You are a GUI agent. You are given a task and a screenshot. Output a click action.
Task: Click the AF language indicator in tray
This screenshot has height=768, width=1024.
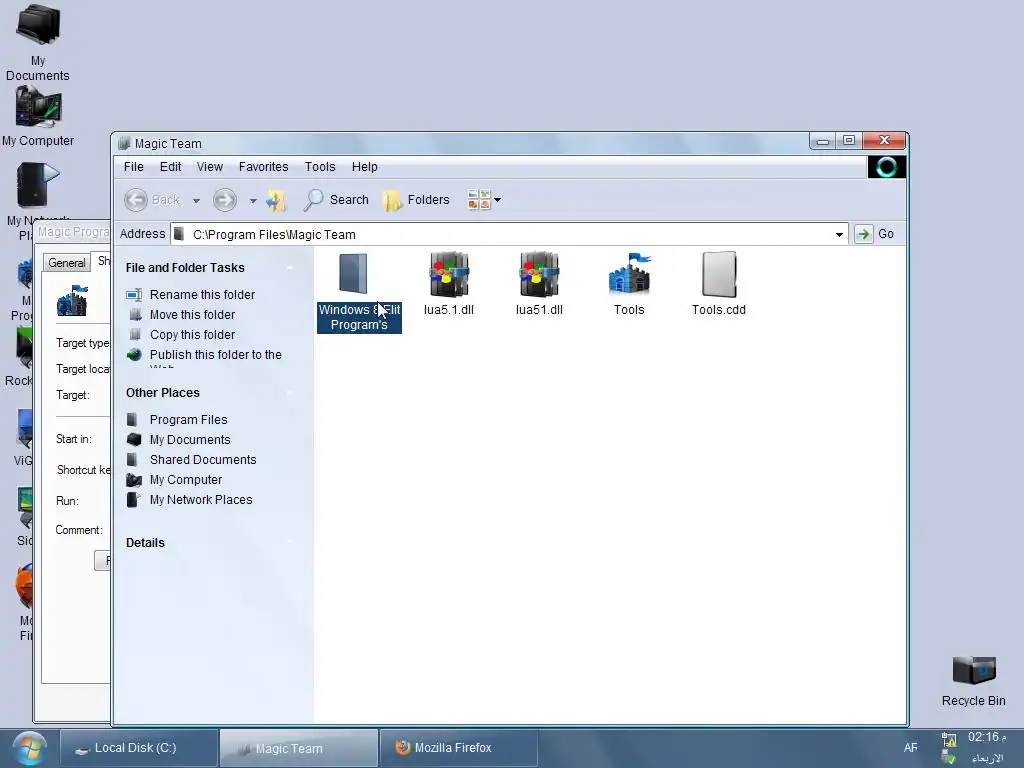pyautogui.click(x=910, y=748)
